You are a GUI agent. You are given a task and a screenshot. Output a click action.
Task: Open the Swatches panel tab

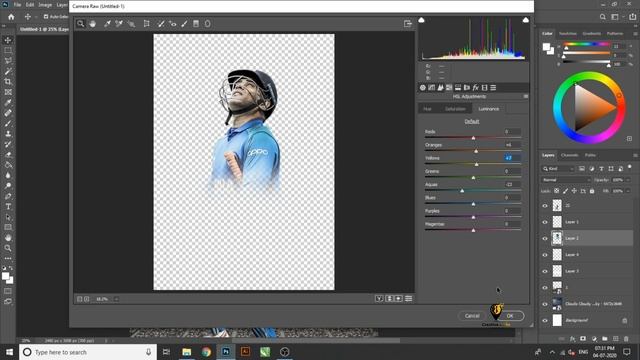[568, 33]
